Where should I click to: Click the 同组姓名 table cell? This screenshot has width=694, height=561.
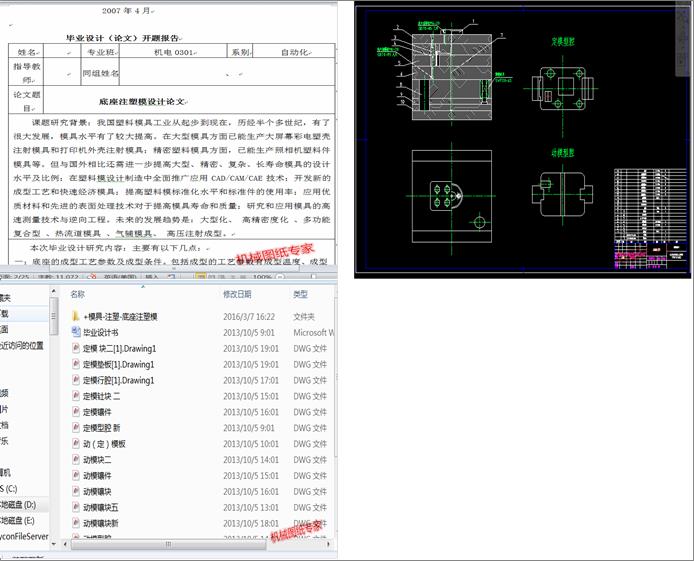click(100, 73)
